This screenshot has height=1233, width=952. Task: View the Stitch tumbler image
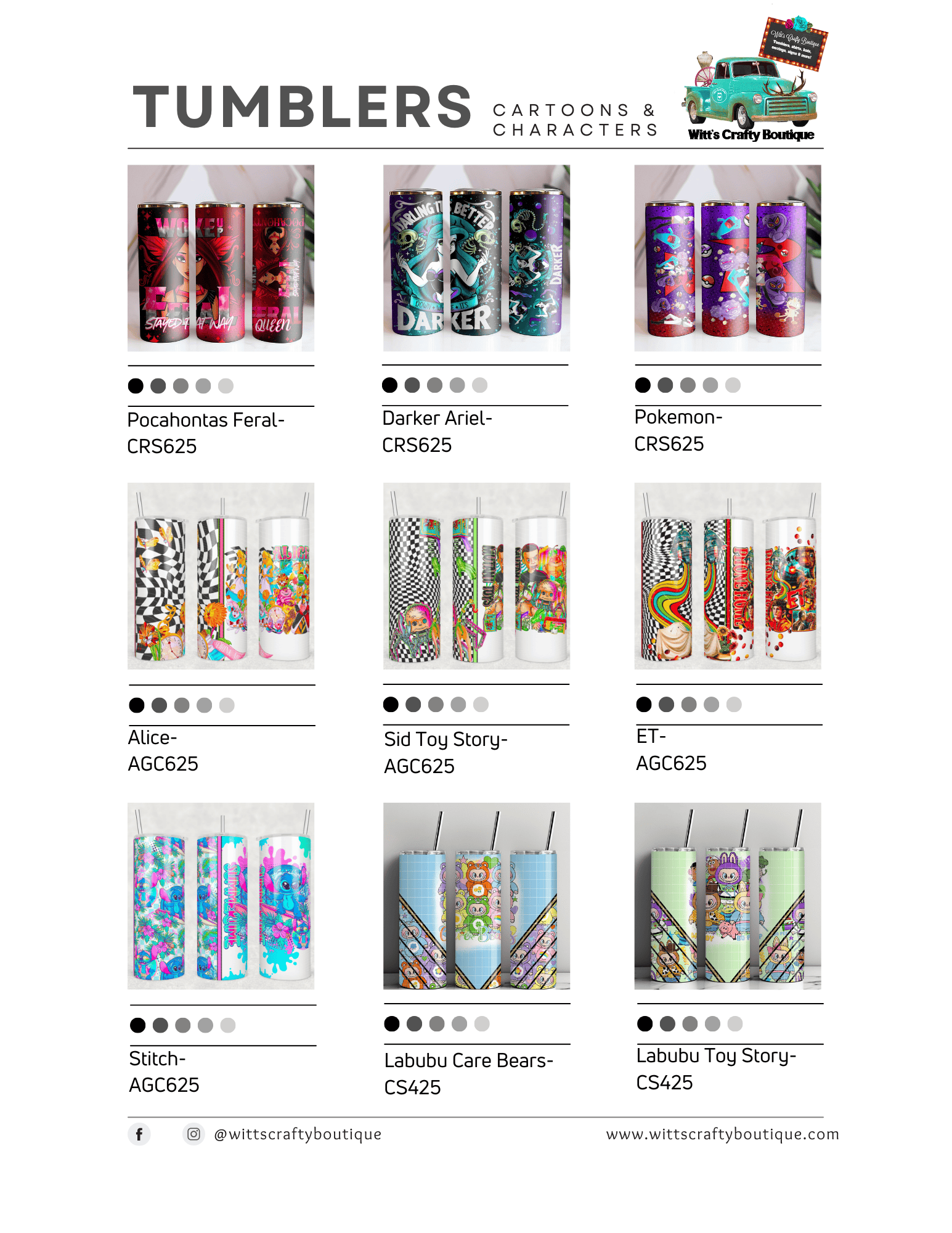(221, 896)
